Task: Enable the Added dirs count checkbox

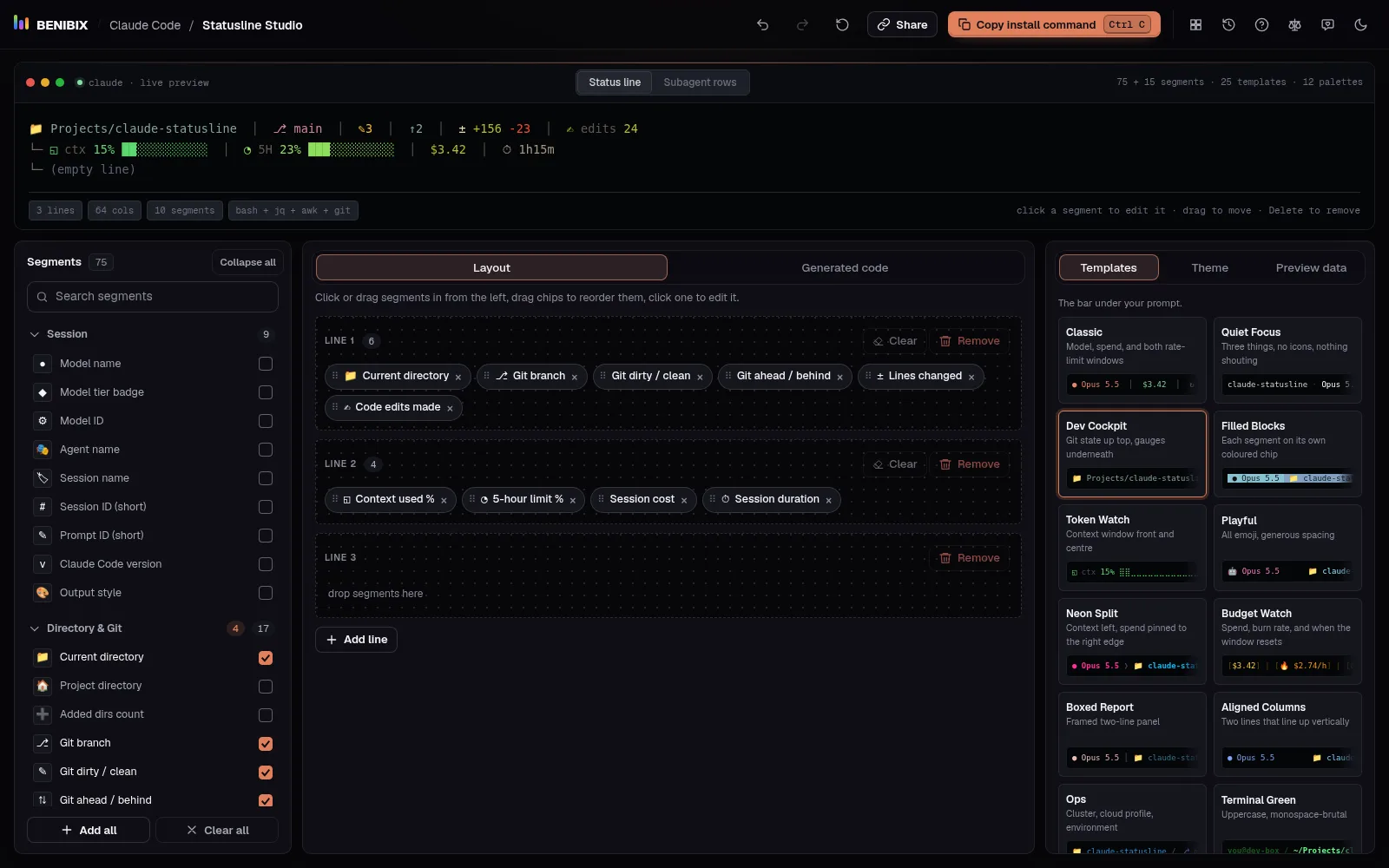Action: click(266, 715)
